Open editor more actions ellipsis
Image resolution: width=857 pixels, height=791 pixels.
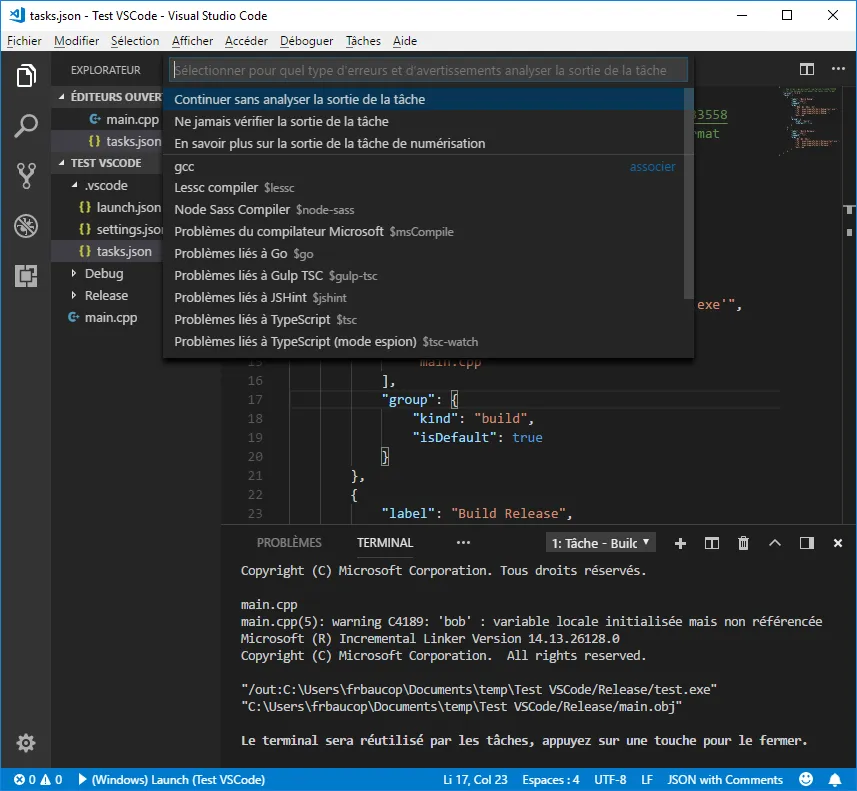click(838, 69)
